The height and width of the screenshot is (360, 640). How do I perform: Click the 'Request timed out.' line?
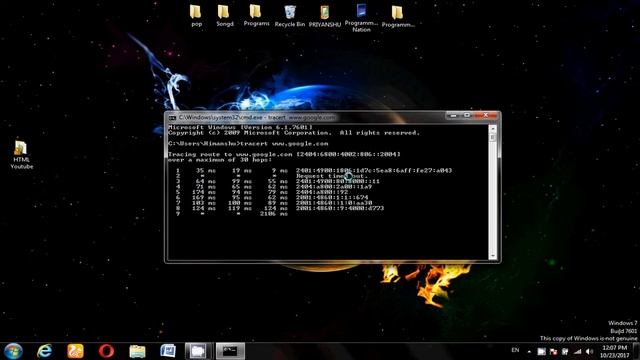(x=332, y=176)
